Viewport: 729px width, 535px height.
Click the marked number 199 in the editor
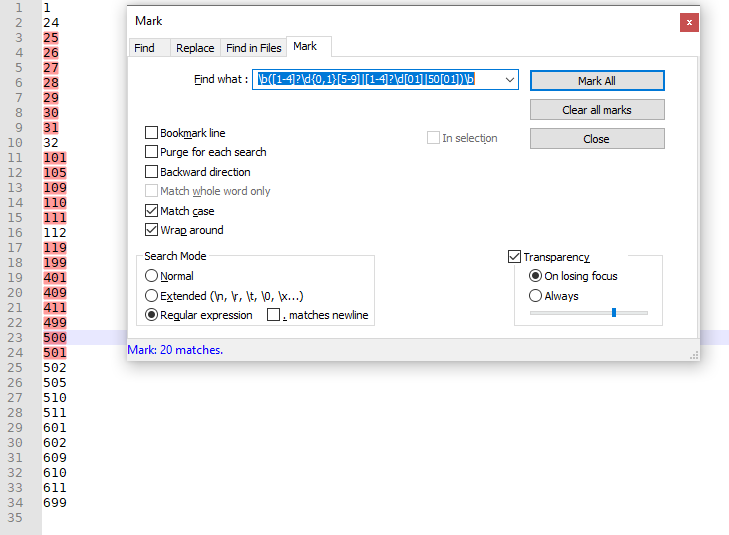coord(55,263)
